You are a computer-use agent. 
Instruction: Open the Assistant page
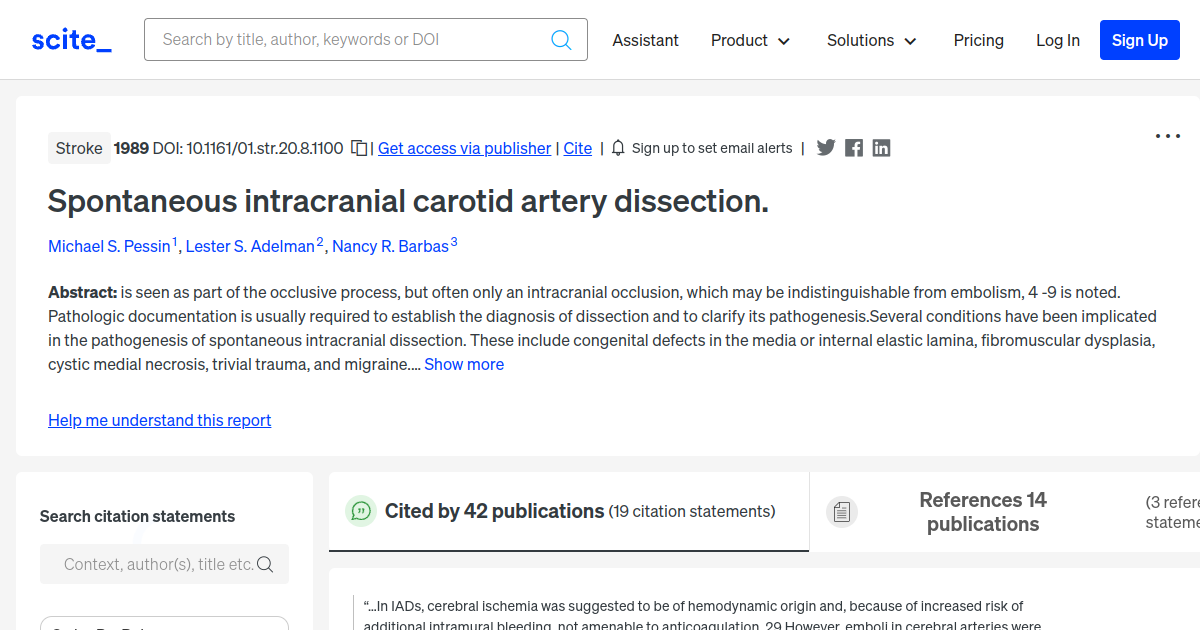(646, 40)
